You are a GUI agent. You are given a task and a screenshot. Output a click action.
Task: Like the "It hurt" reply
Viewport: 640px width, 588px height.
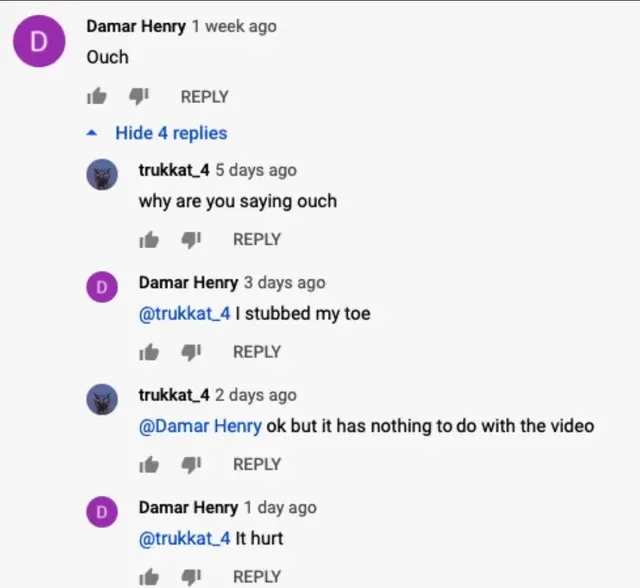(149, 577)
